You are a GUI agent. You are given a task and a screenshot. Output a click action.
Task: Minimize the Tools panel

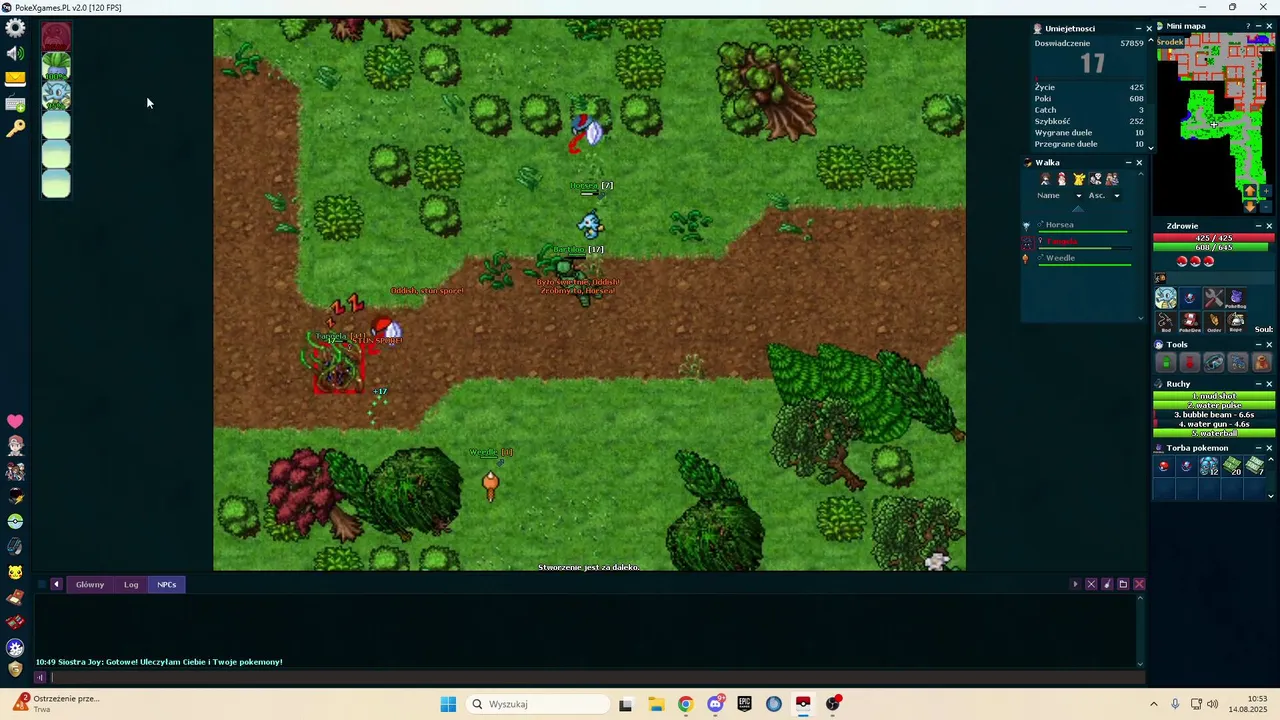(1258, 345)
